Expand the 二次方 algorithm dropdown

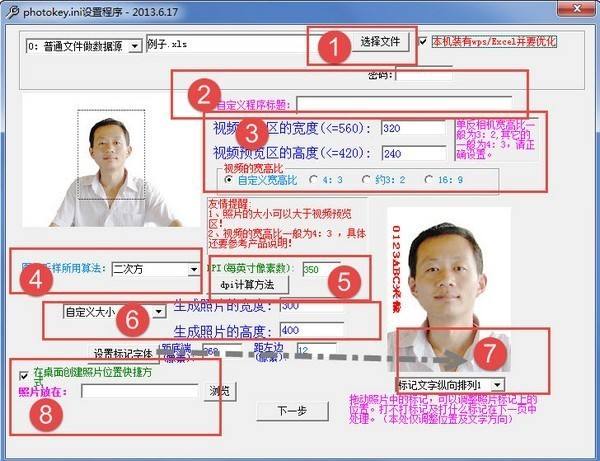click(193, 268)
